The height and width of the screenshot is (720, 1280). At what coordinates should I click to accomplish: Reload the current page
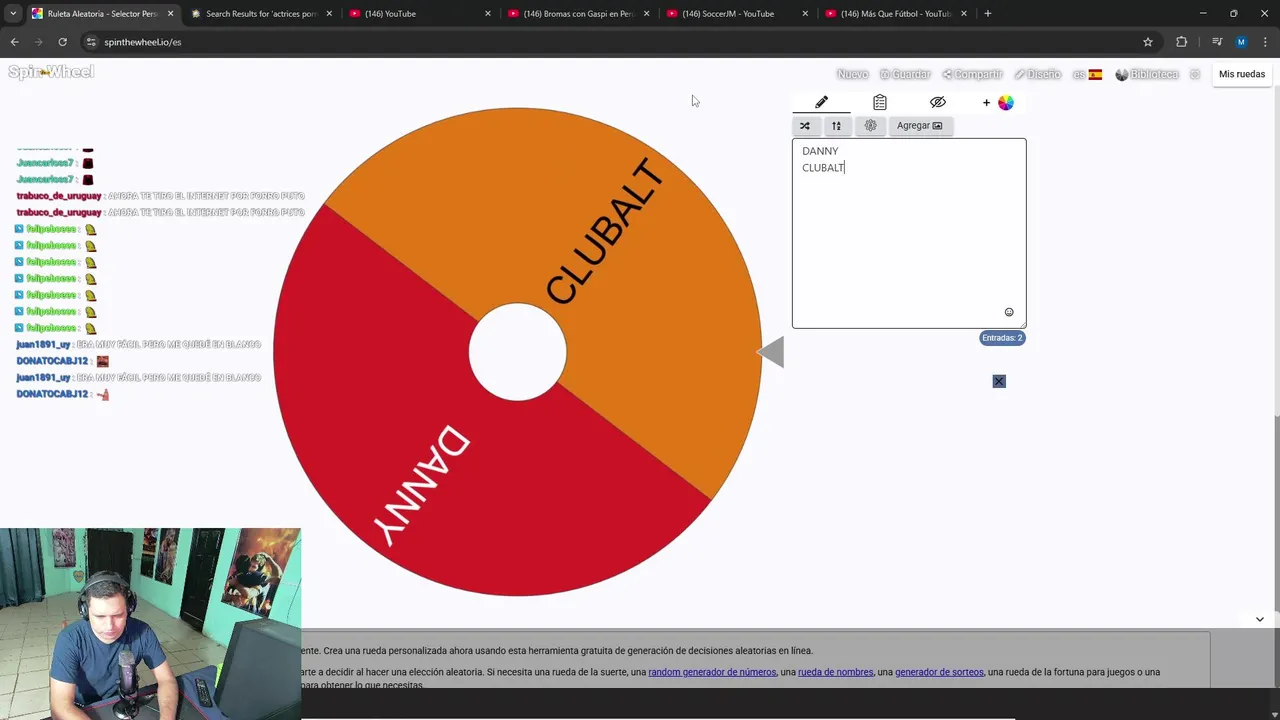pyautogui.click(x=62, y=42)
